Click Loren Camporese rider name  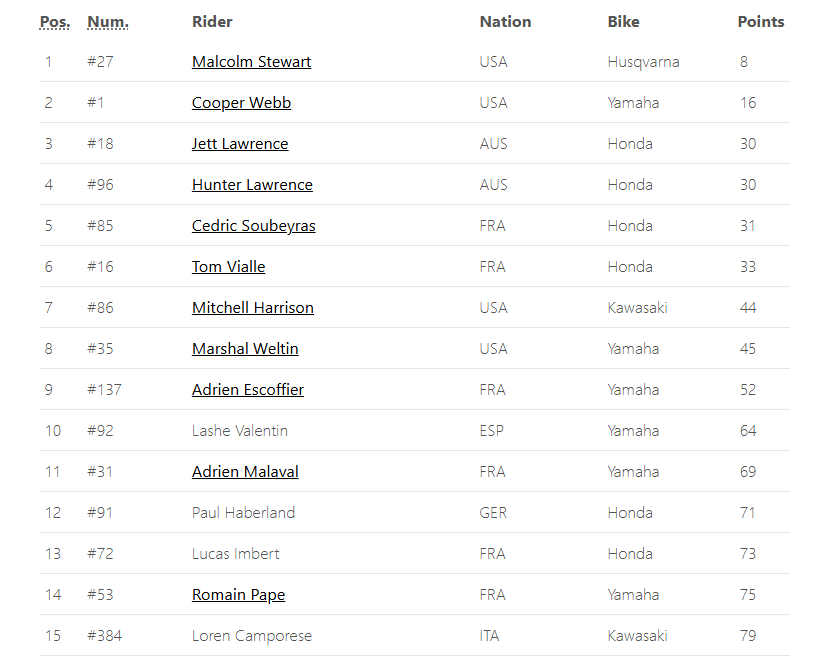[252, 636]
